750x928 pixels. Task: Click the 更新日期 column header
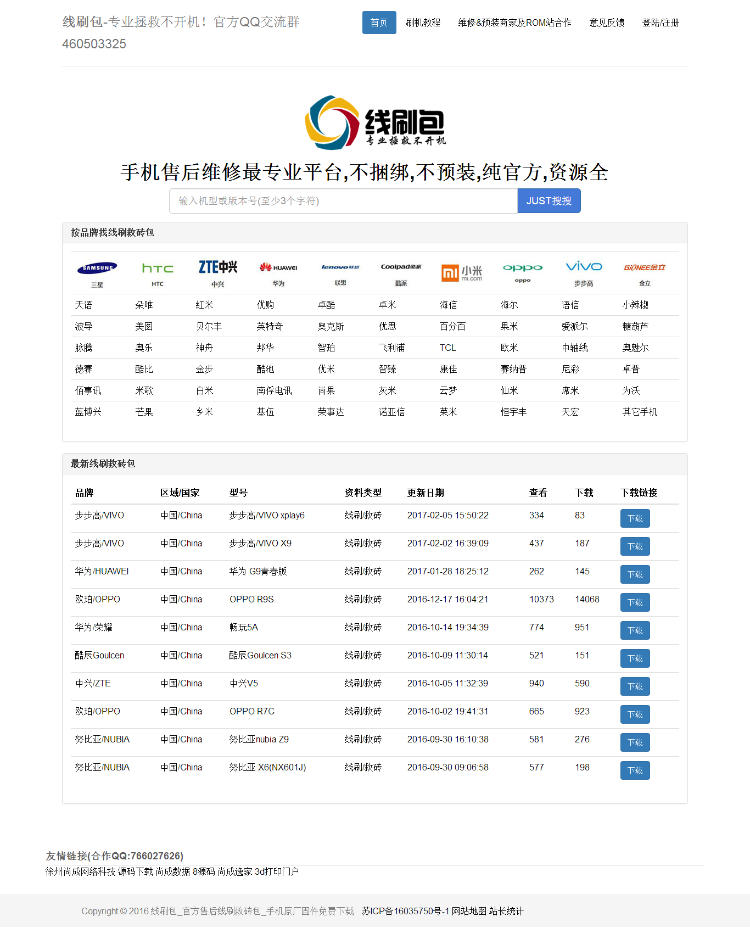426,492
